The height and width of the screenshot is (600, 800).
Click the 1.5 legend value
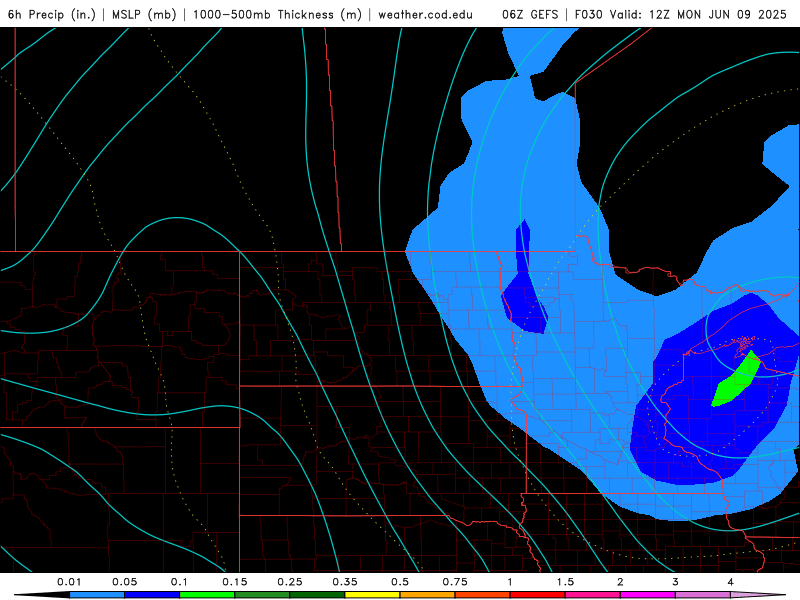click(565, 582)
